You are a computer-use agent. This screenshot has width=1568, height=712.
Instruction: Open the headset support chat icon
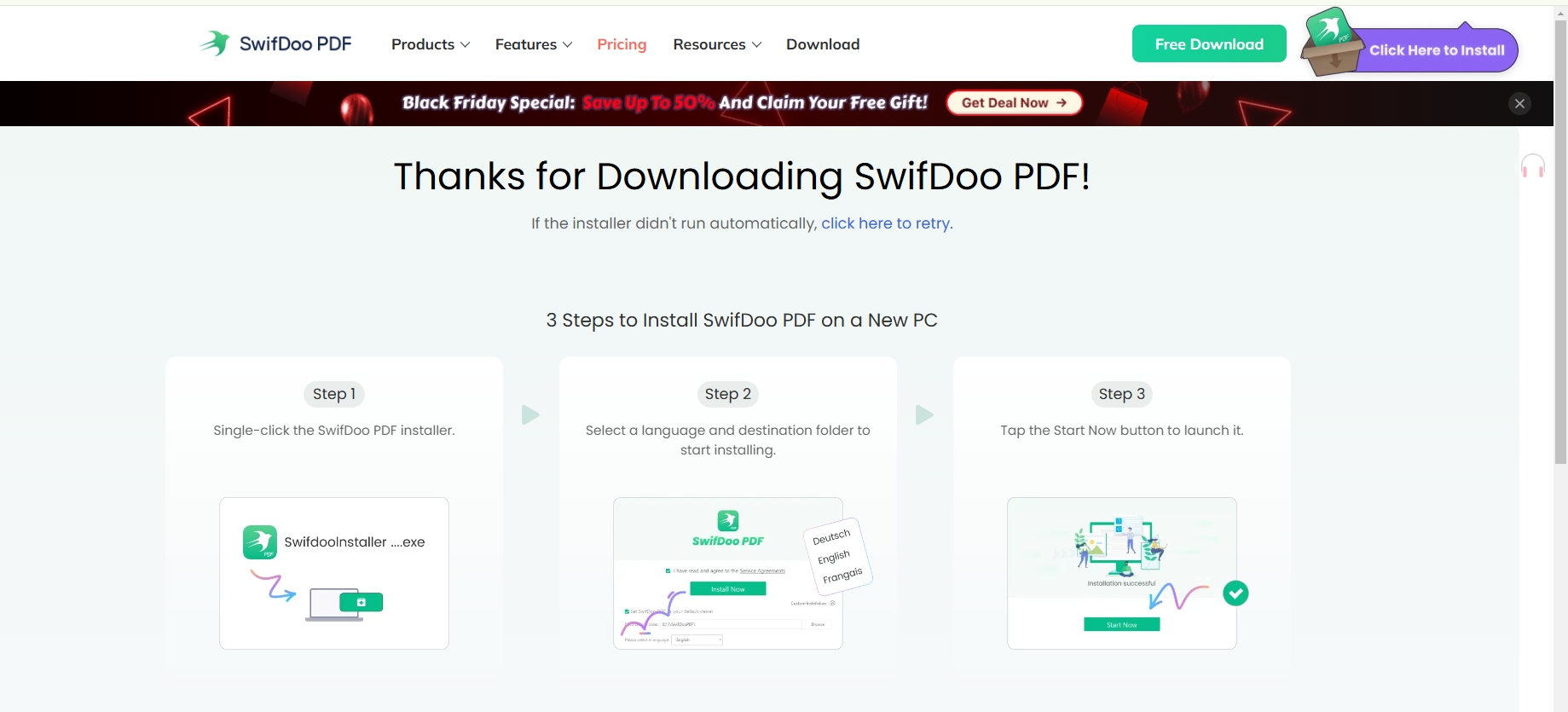[1533, 165]
